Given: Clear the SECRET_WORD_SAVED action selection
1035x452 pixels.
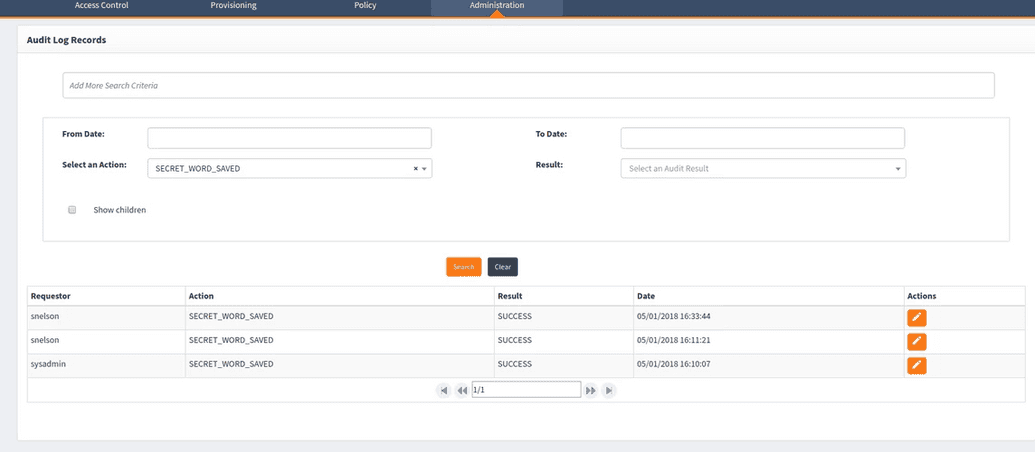Looking at the screenshot, I should [415, 169].
